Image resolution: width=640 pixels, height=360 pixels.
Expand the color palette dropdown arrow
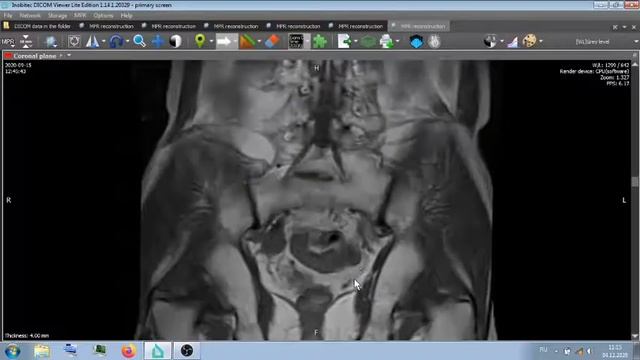541,41
